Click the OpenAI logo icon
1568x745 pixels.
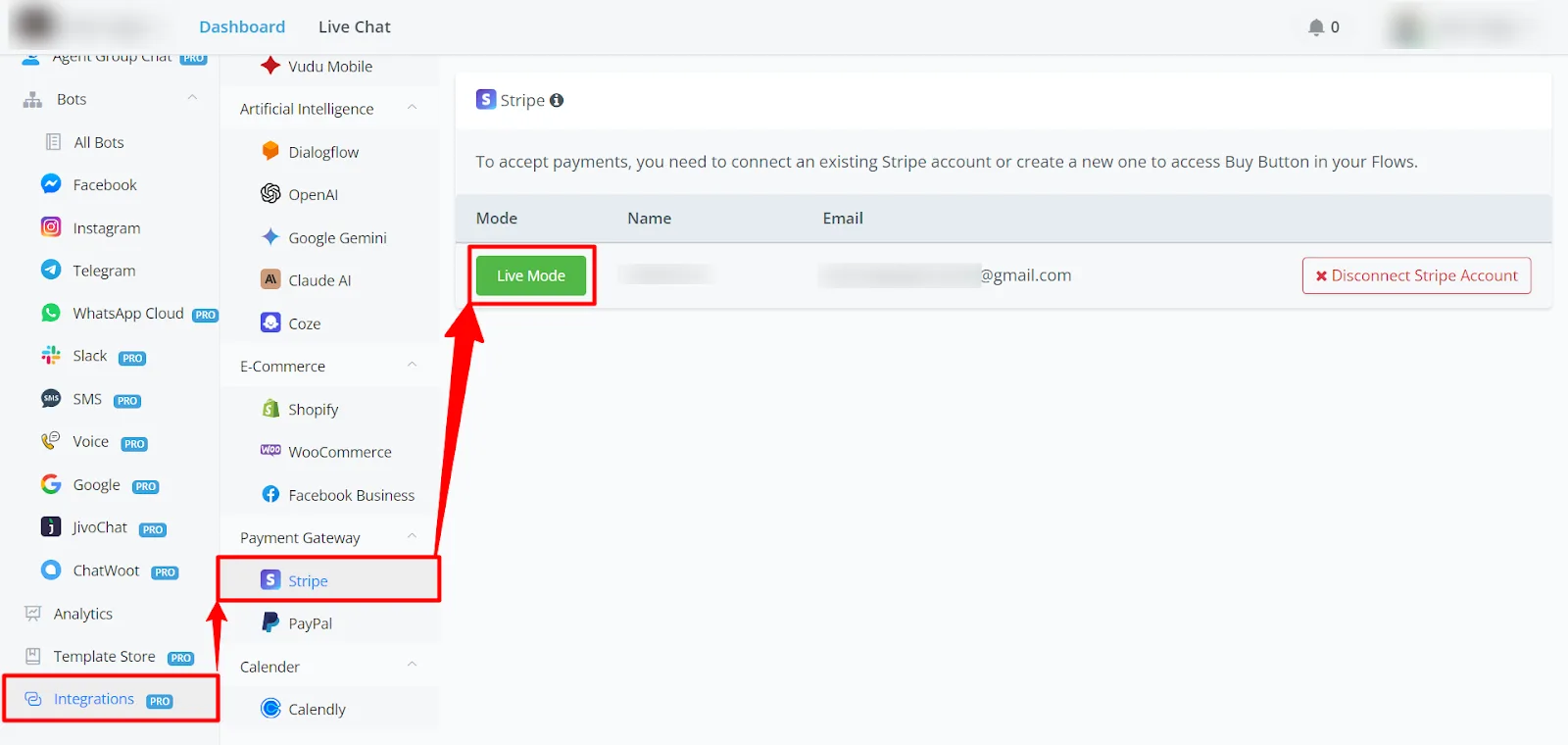[x=270, y=193]
